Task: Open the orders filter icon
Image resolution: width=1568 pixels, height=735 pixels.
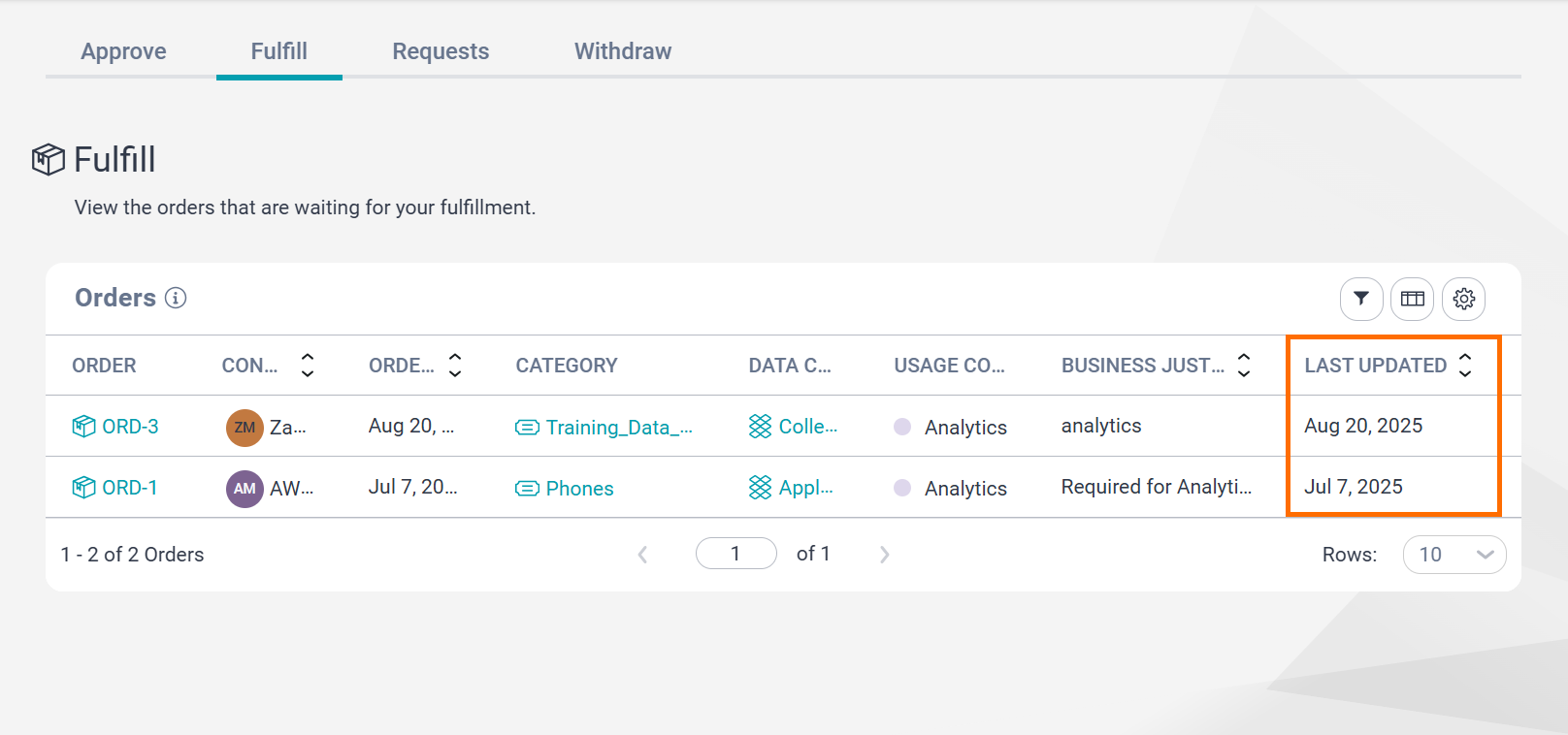Action: click(x=1361, y=299)
